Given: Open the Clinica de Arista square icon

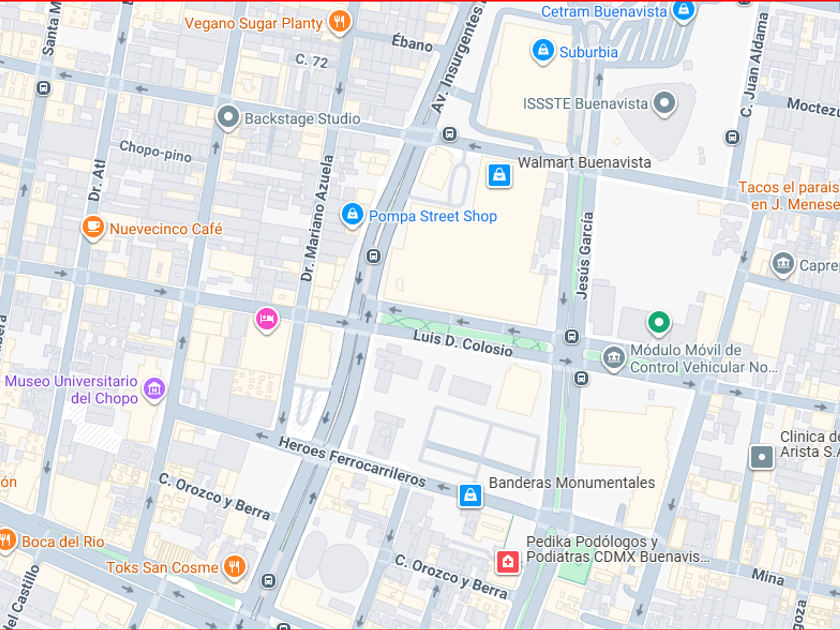Looking at the screenshot, I should tap(761, 457).
